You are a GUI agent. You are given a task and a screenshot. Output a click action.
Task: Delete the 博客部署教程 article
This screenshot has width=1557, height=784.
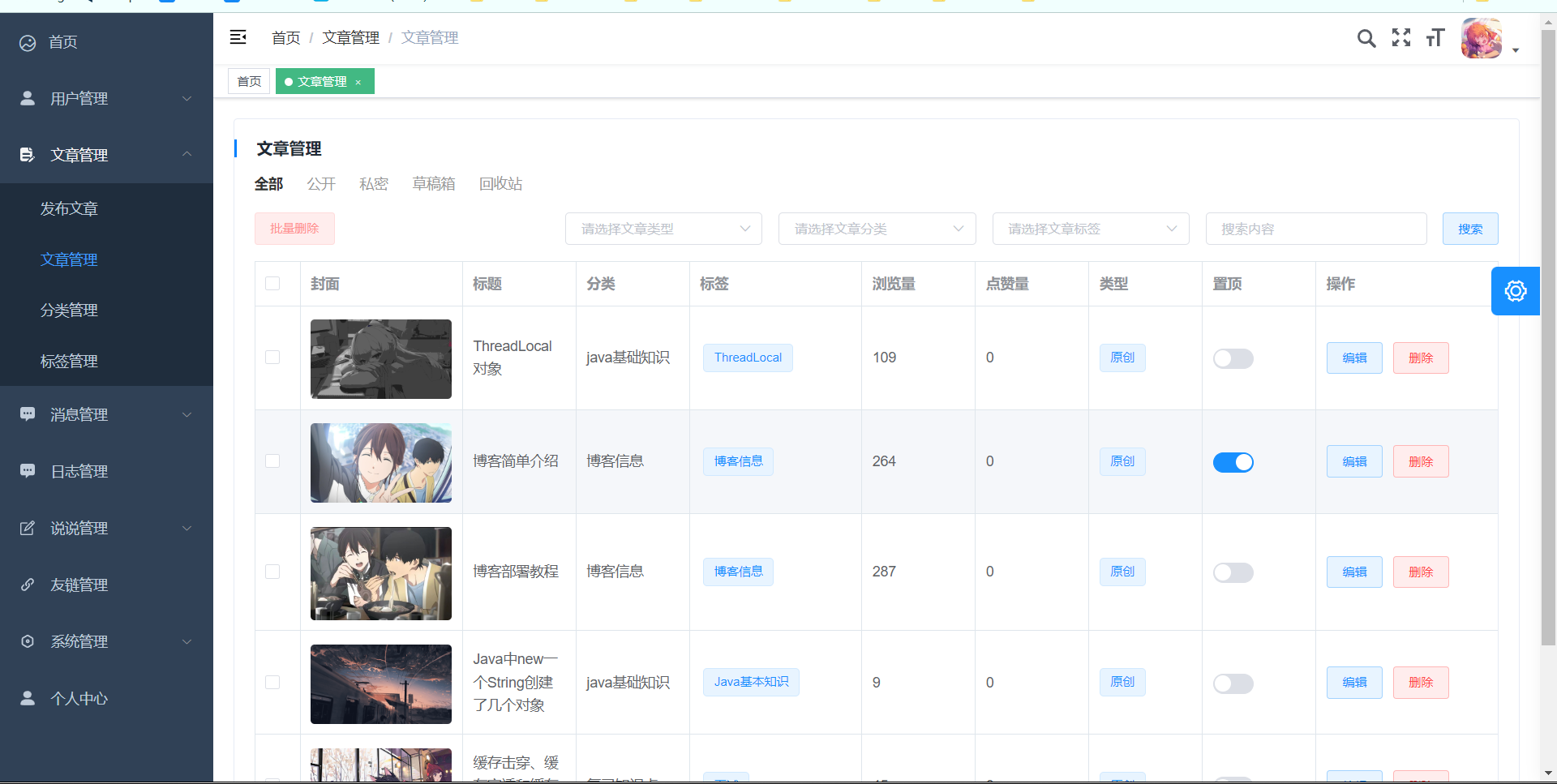click(1421, 572)
